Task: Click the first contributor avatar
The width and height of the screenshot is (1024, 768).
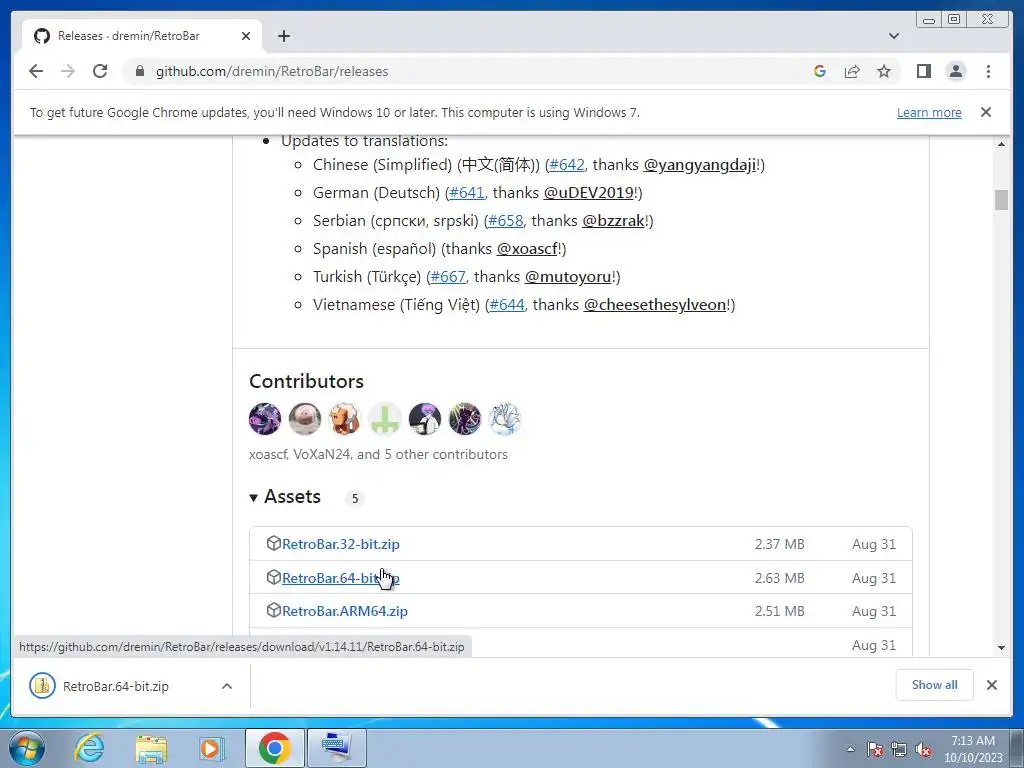Action: click(265, 419)
